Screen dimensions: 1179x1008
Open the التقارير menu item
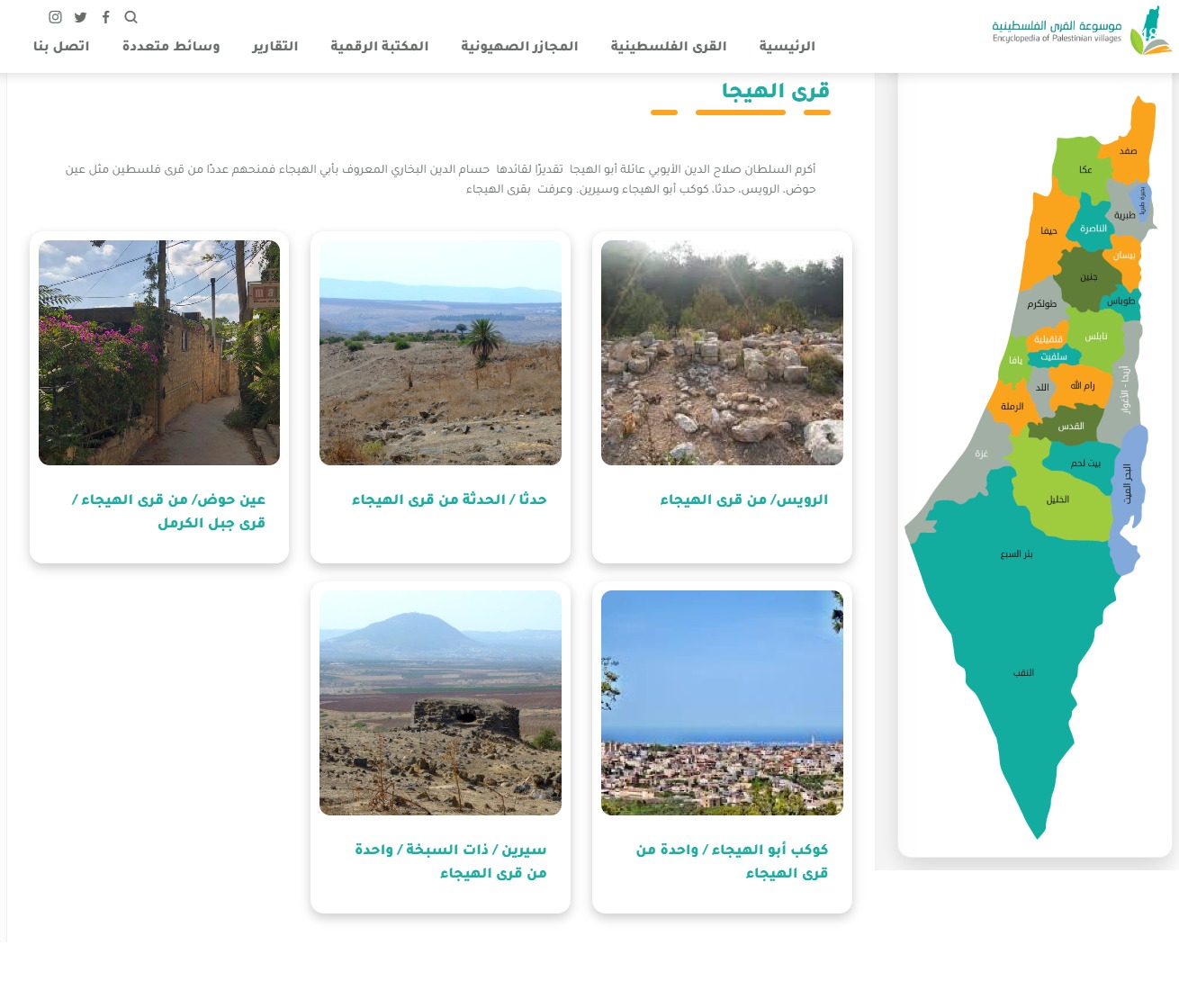[x=274, y=46]
